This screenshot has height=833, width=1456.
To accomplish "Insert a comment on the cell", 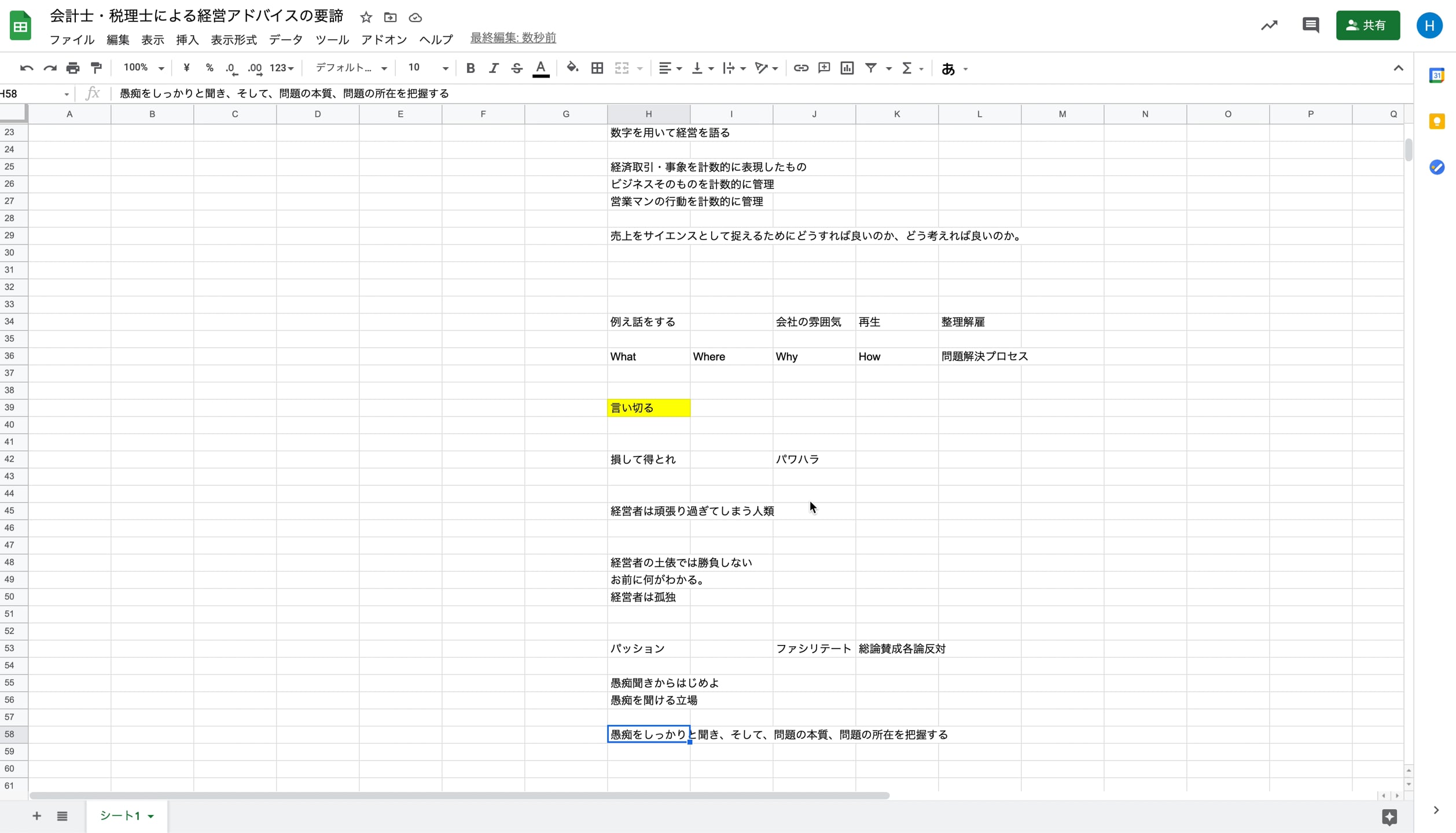I will [x=823, y=68].
